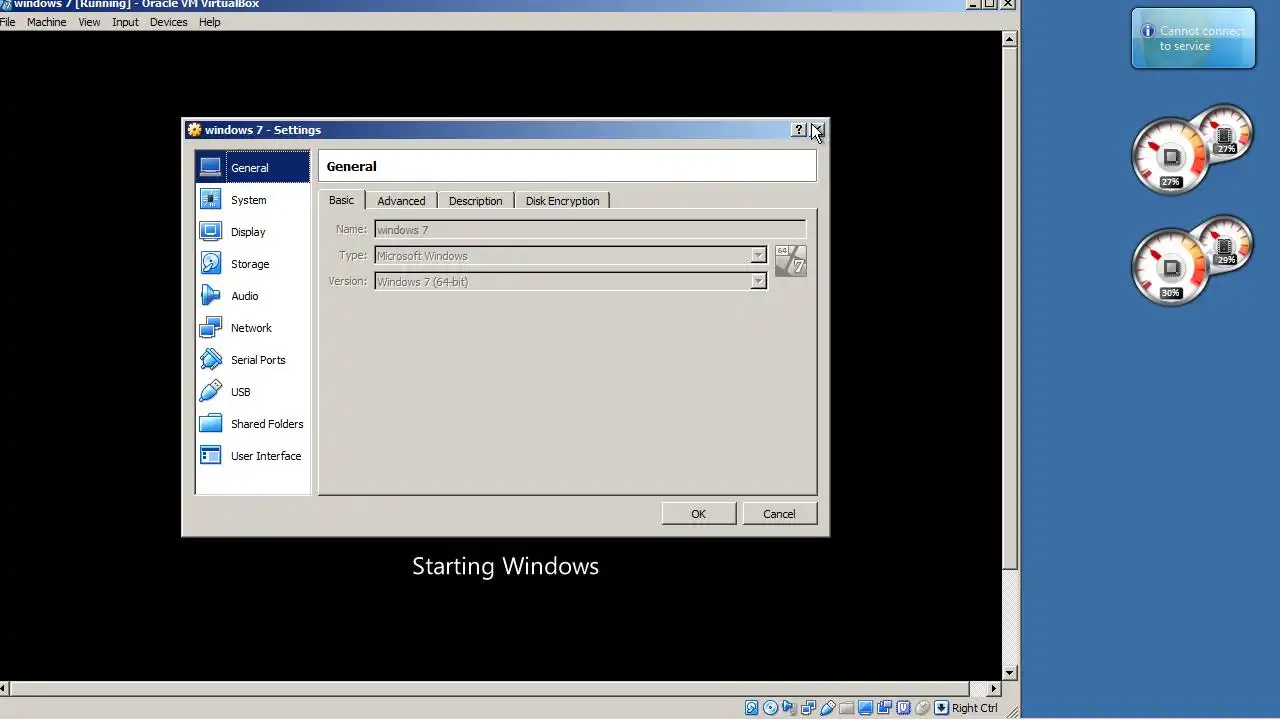The image size is (1280, 720).
Task: Click network adapters status bar icon
Action: [x=808, y=708]
